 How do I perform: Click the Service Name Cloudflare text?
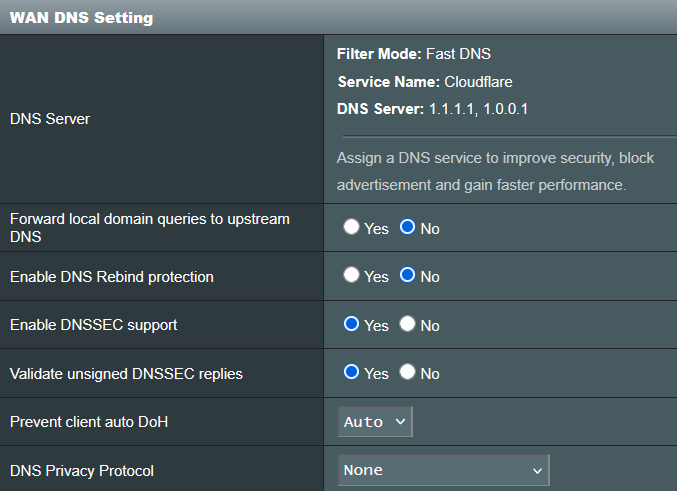coord(424,81)
